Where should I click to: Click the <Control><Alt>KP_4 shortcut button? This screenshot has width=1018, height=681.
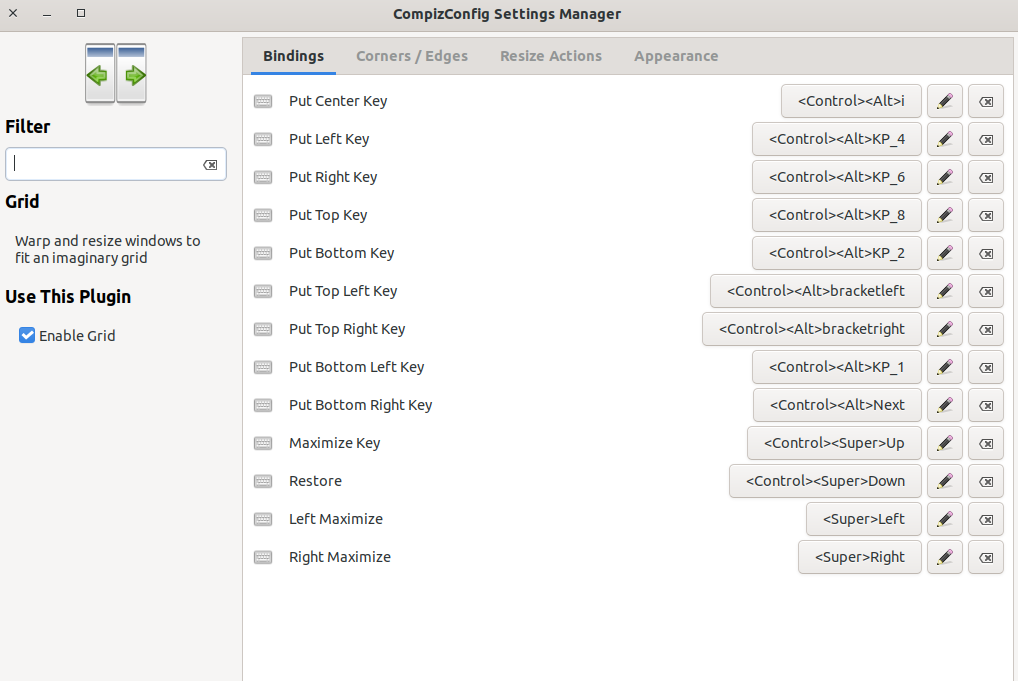pos(836,139)
